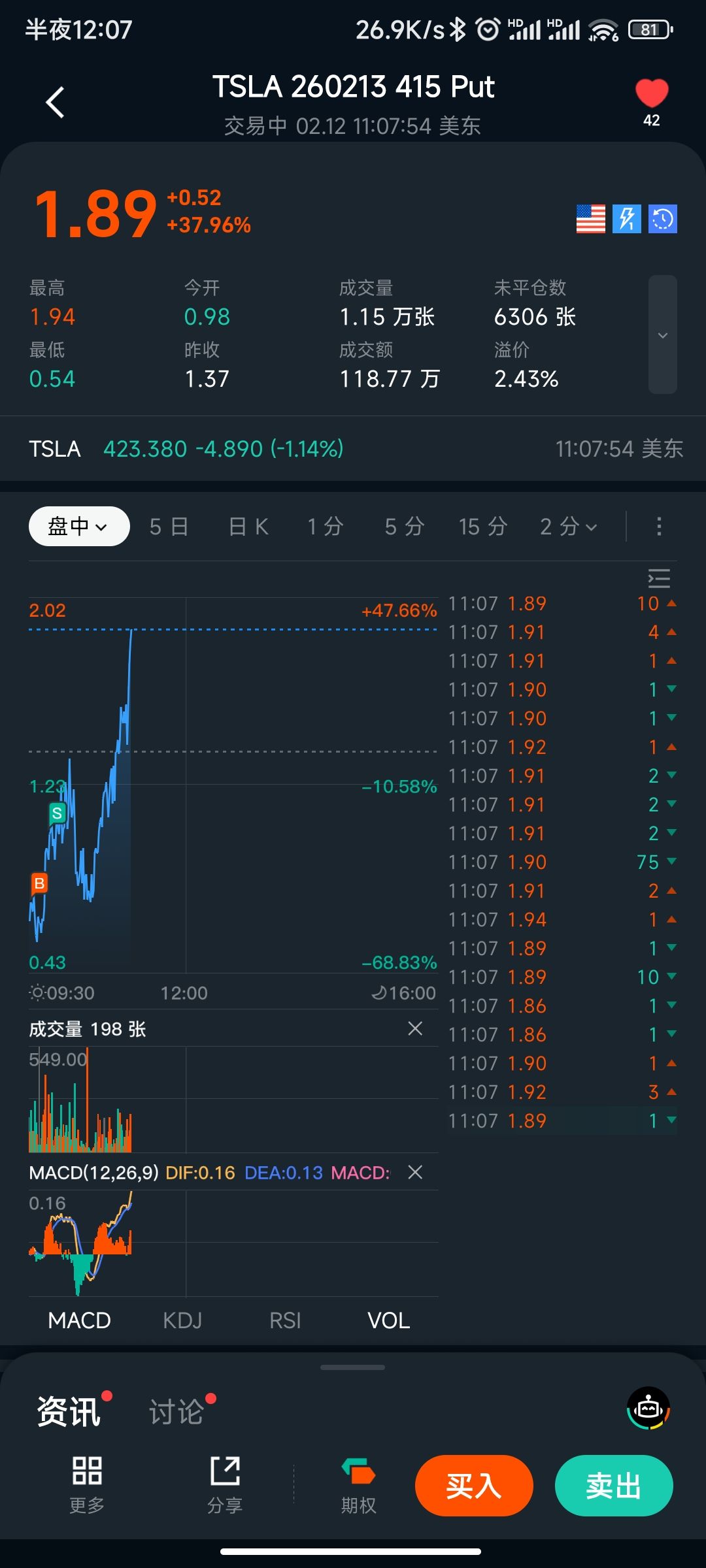Toggle the red heart favorite icon
Image resolution: width=706 pixels, height=1568 pixels.
[x=652, y=94]
